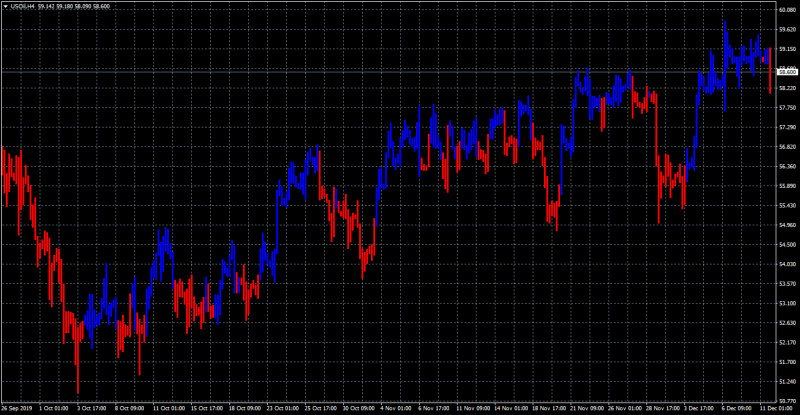The width and height of the screenshot is (800, 415).
Task: Select the 57.750 price axis label
Action: [x=787, y=108]
